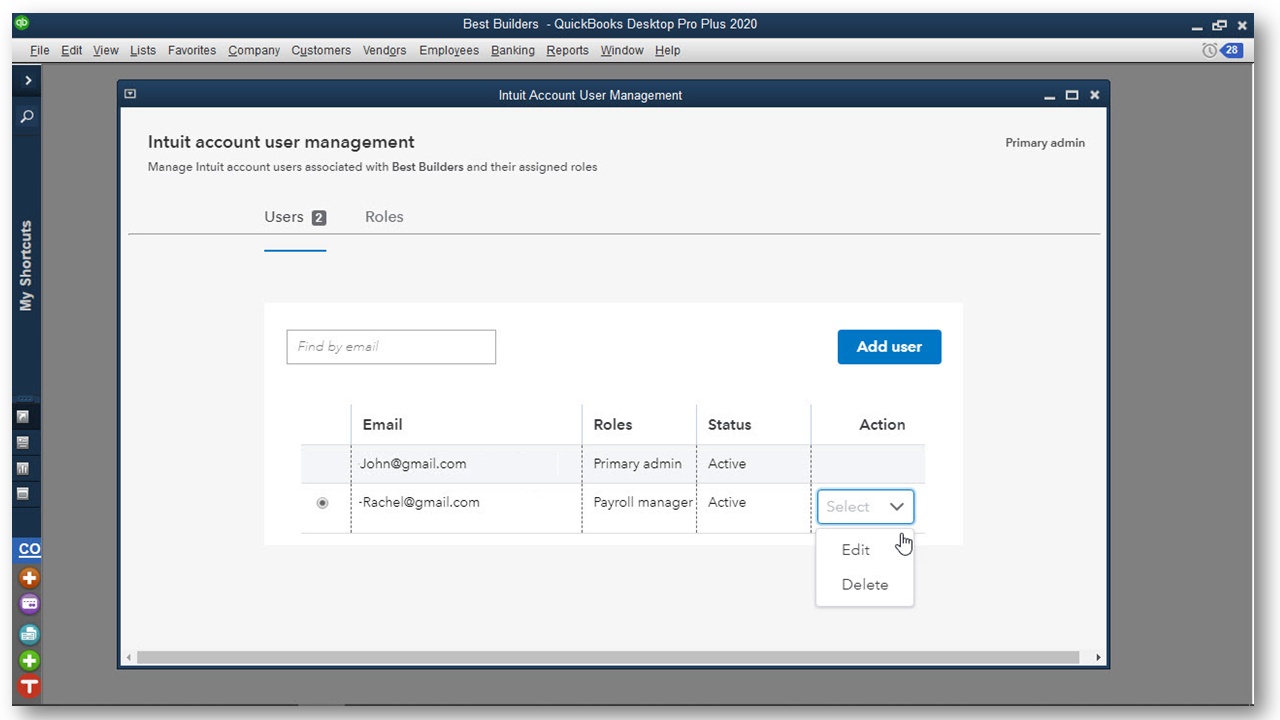Open the Select action dropdown for Rachel
Viewport: 1280px width, 720px height.
click(x=865, y=507)
